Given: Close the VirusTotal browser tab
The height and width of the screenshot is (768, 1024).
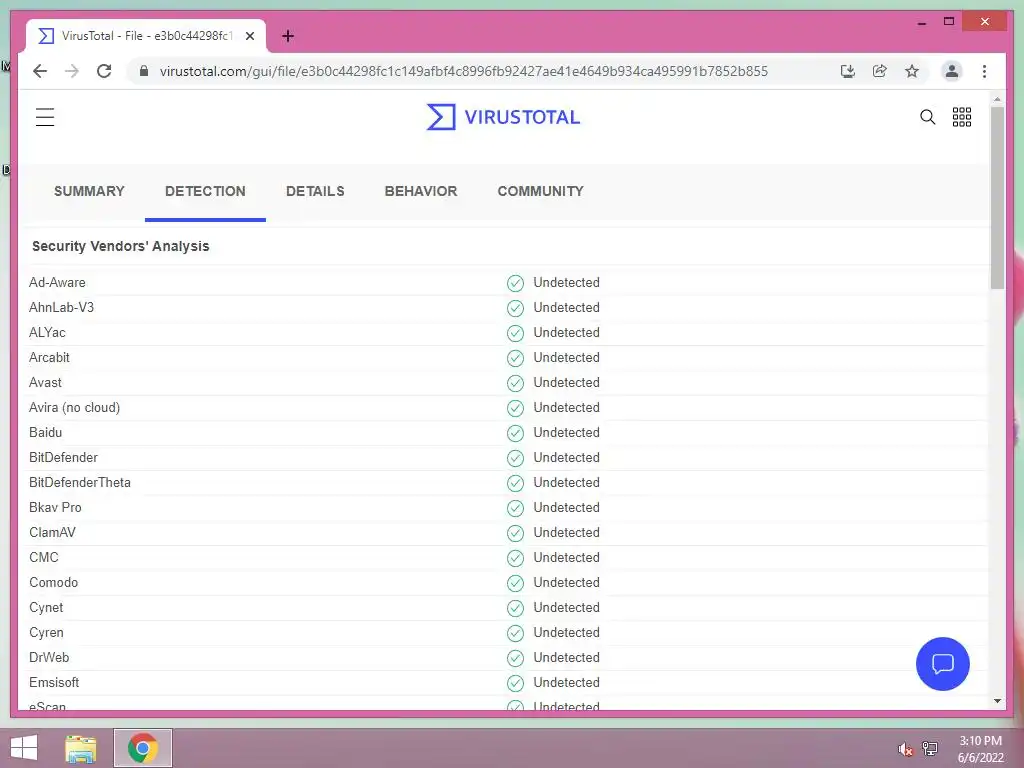Looking at the screenshot, I should (x=249, y=36).
